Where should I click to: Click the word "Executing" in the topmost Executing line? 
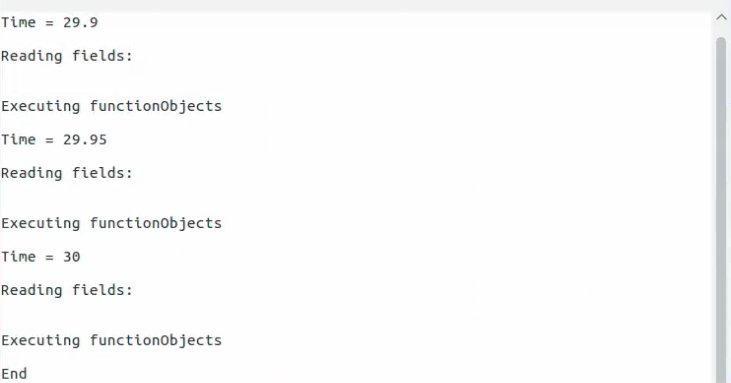tap(41, 106)
